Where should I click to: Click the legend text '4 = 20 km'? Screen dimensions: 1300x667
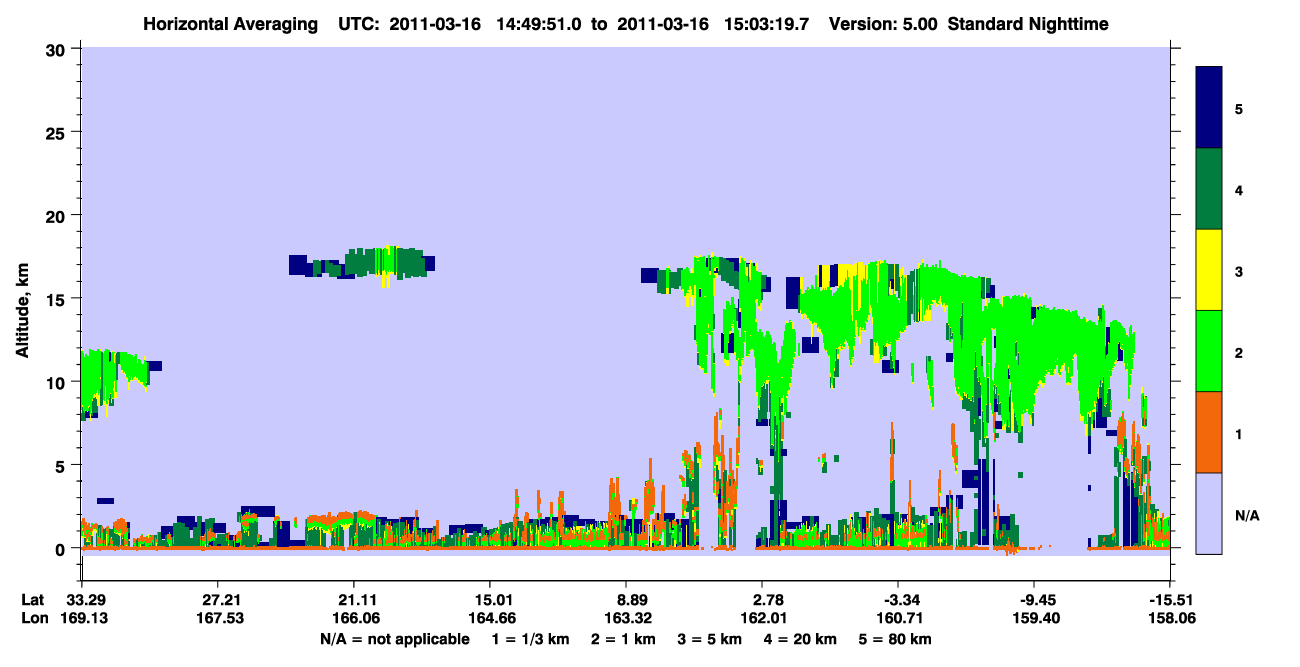coord(801,639)
